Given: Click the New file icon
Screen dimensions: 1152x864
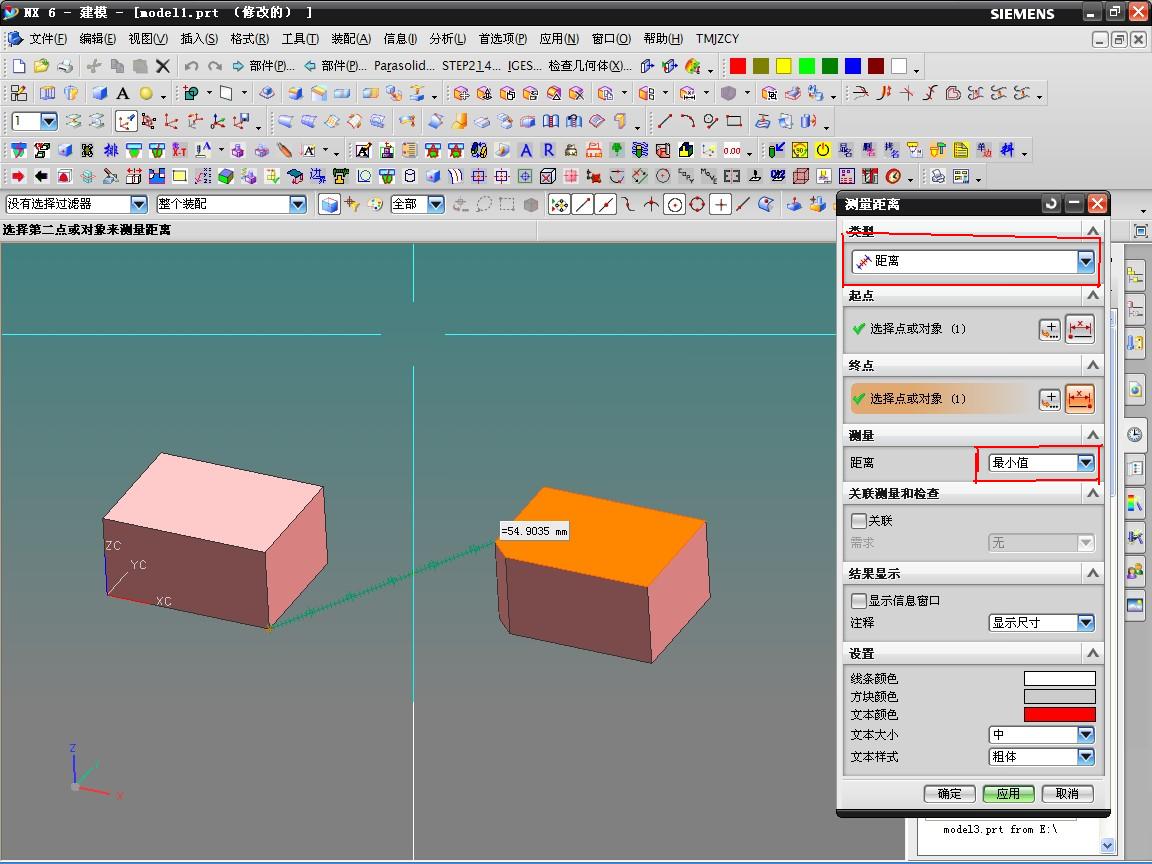Looking at the screenshot, I should point(19,66).
